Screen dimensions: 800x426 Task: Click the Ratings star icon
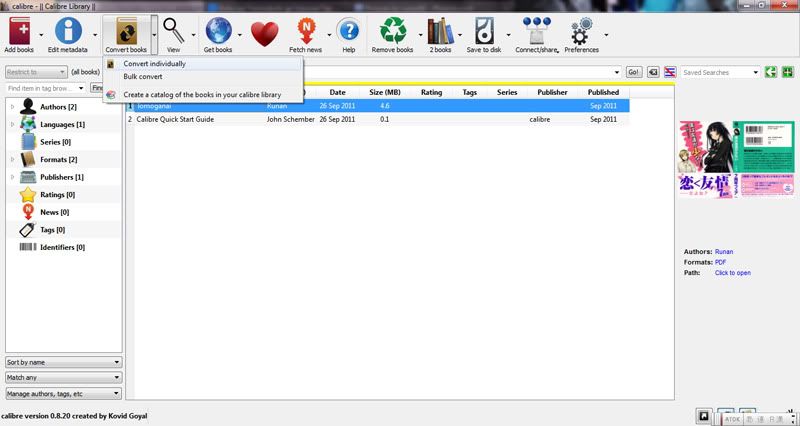coord(28,194)
